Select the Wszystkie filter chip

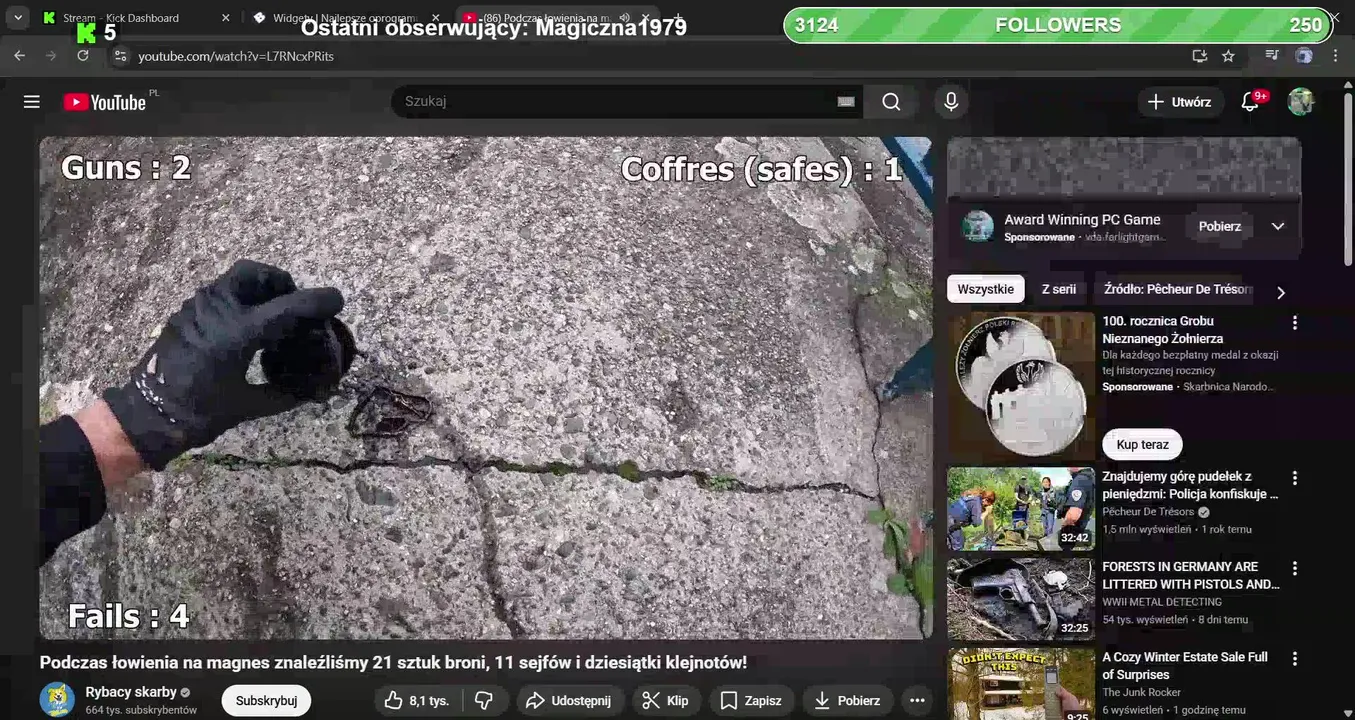[985, 290]
